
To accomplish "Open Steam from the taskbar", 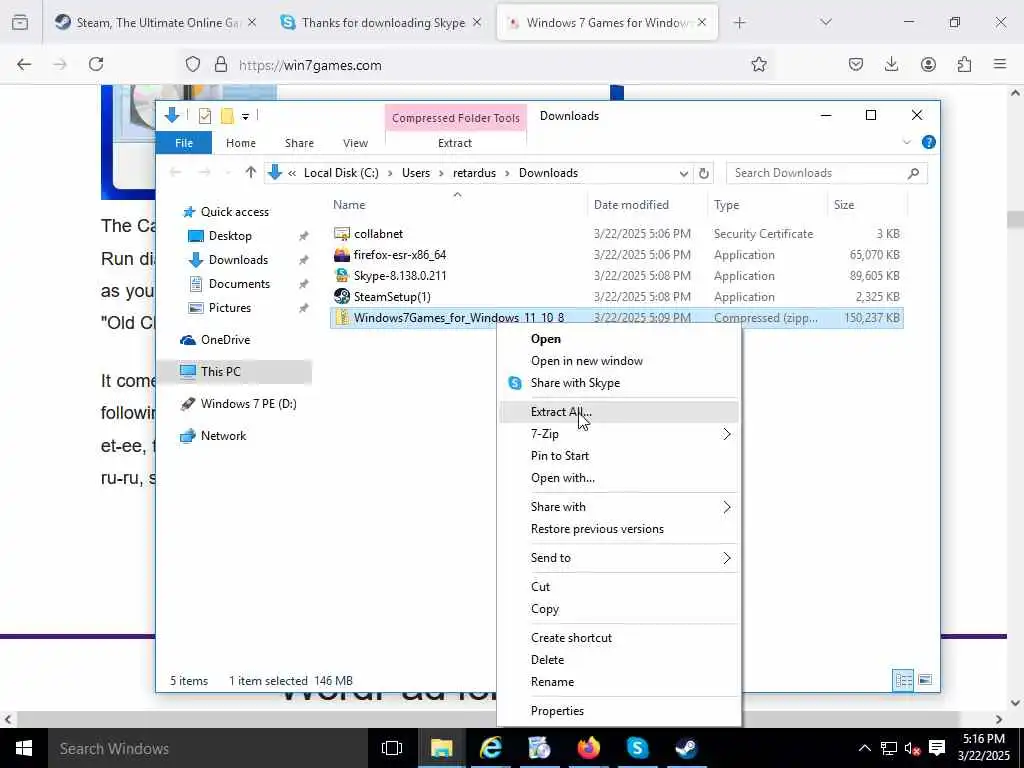I will (x=686, y=748).
